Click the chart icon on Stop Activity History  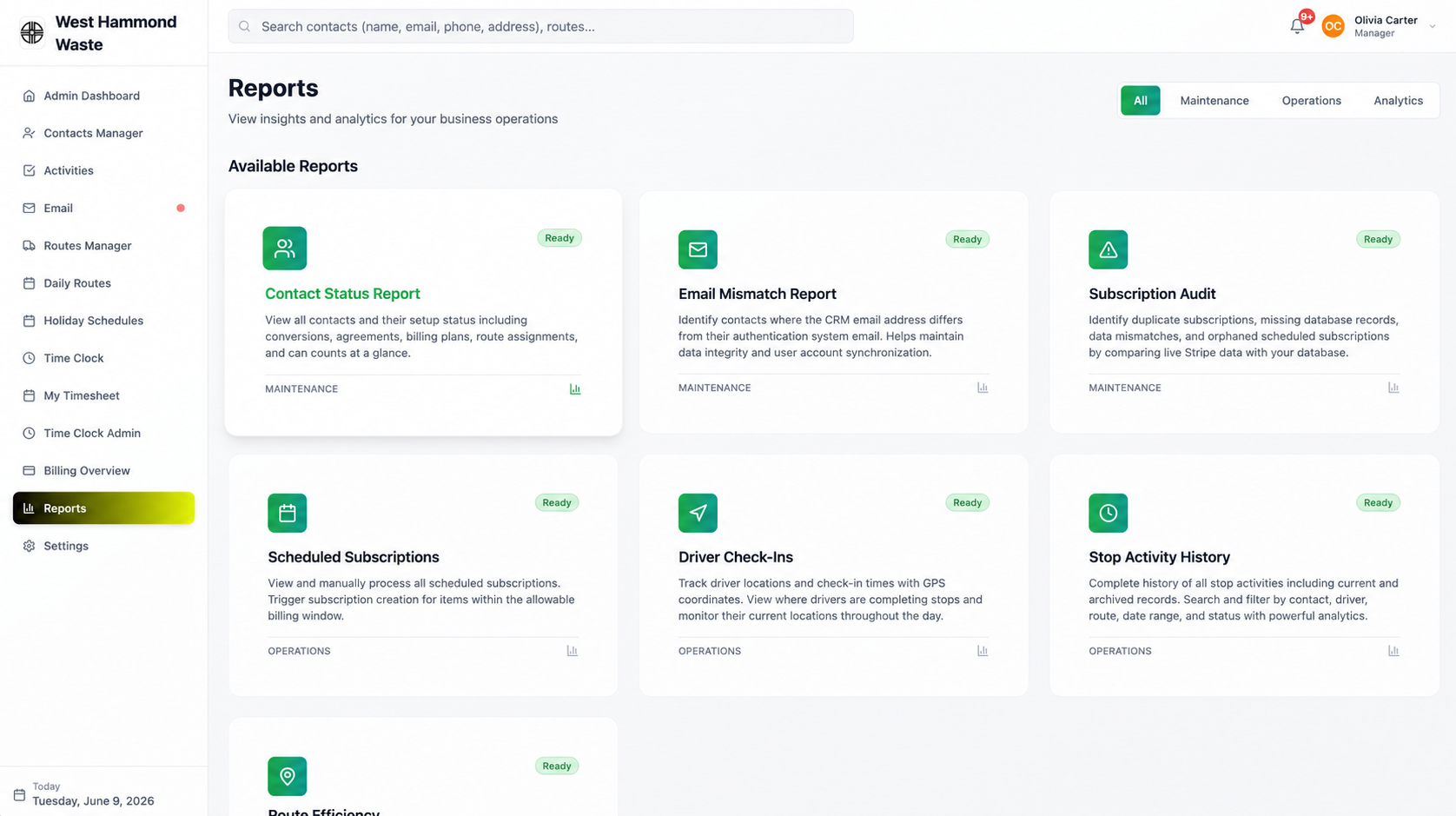coord(1393,651)
